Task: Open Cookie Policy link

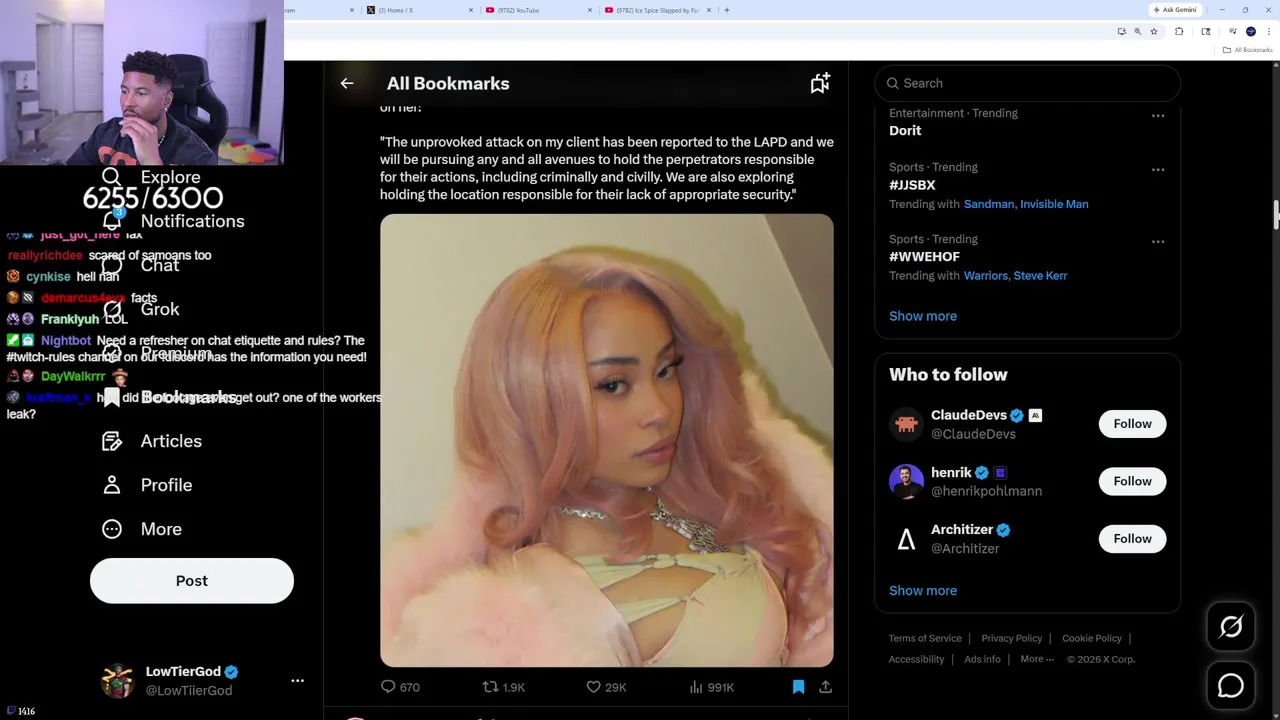Action: pos(1092,638)
